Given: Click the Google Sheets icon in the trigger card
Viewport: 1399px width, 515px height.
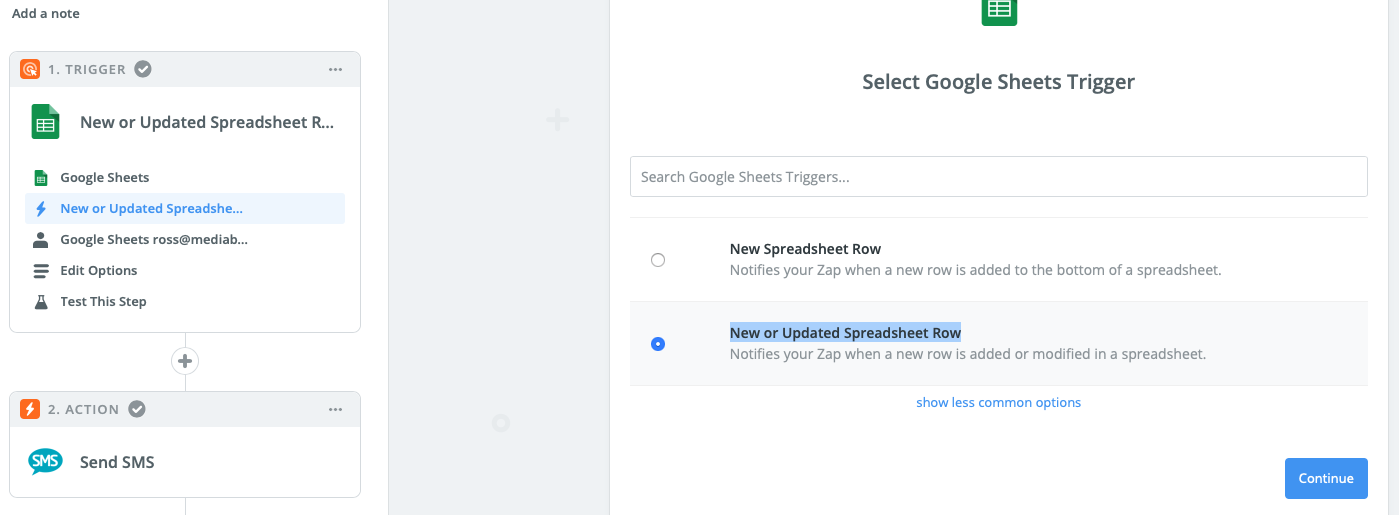Looking at the screenshot, I should pyautogui.click(x=45, y=122).
